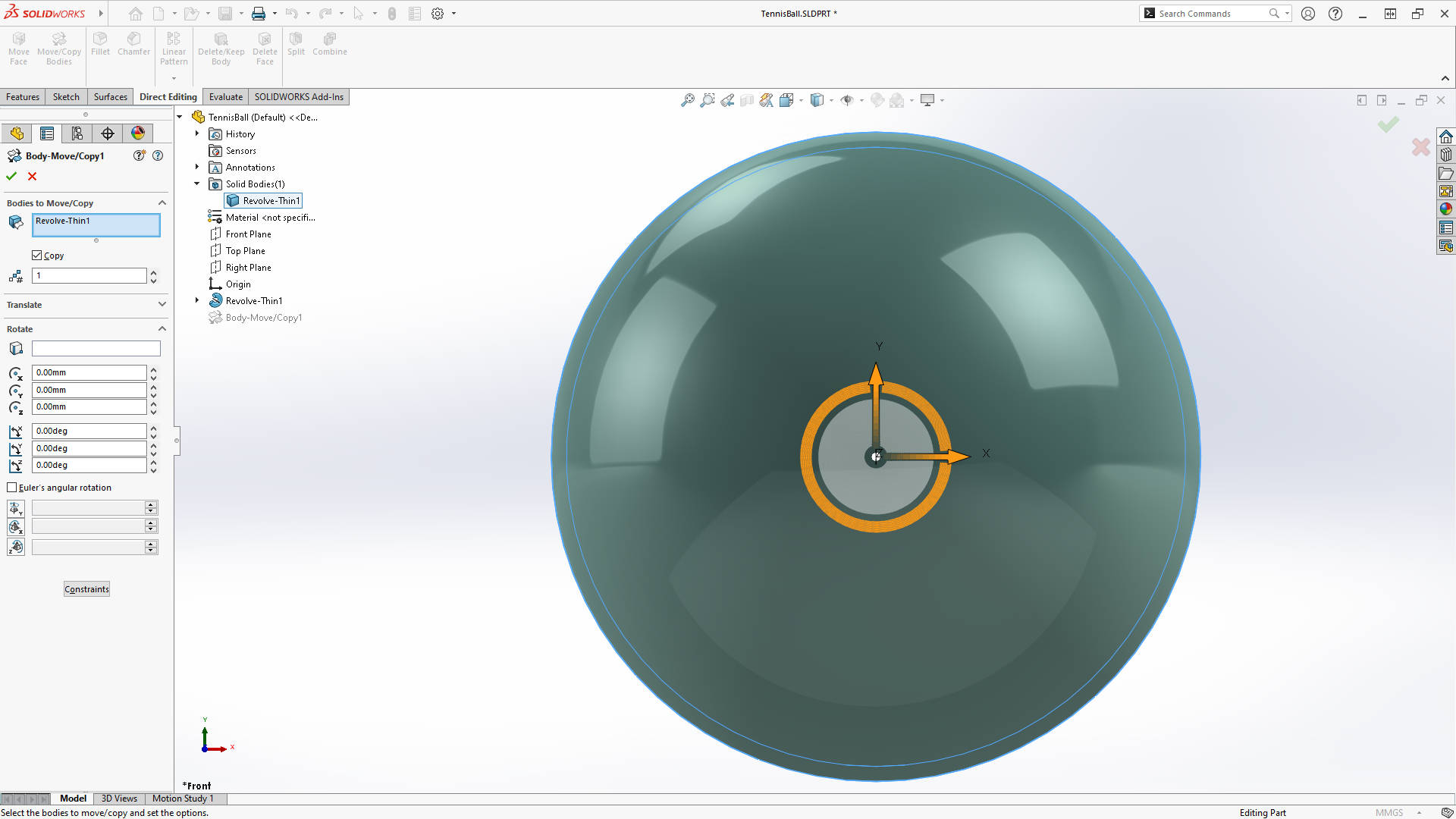Expand the History folder

coord(196,133)
